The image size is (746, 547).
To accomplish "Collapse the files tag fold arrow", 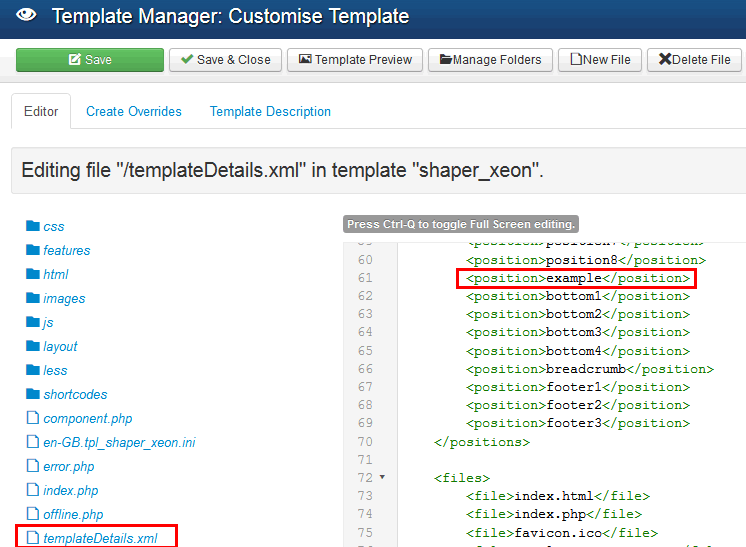I will (x=382, y=478).
